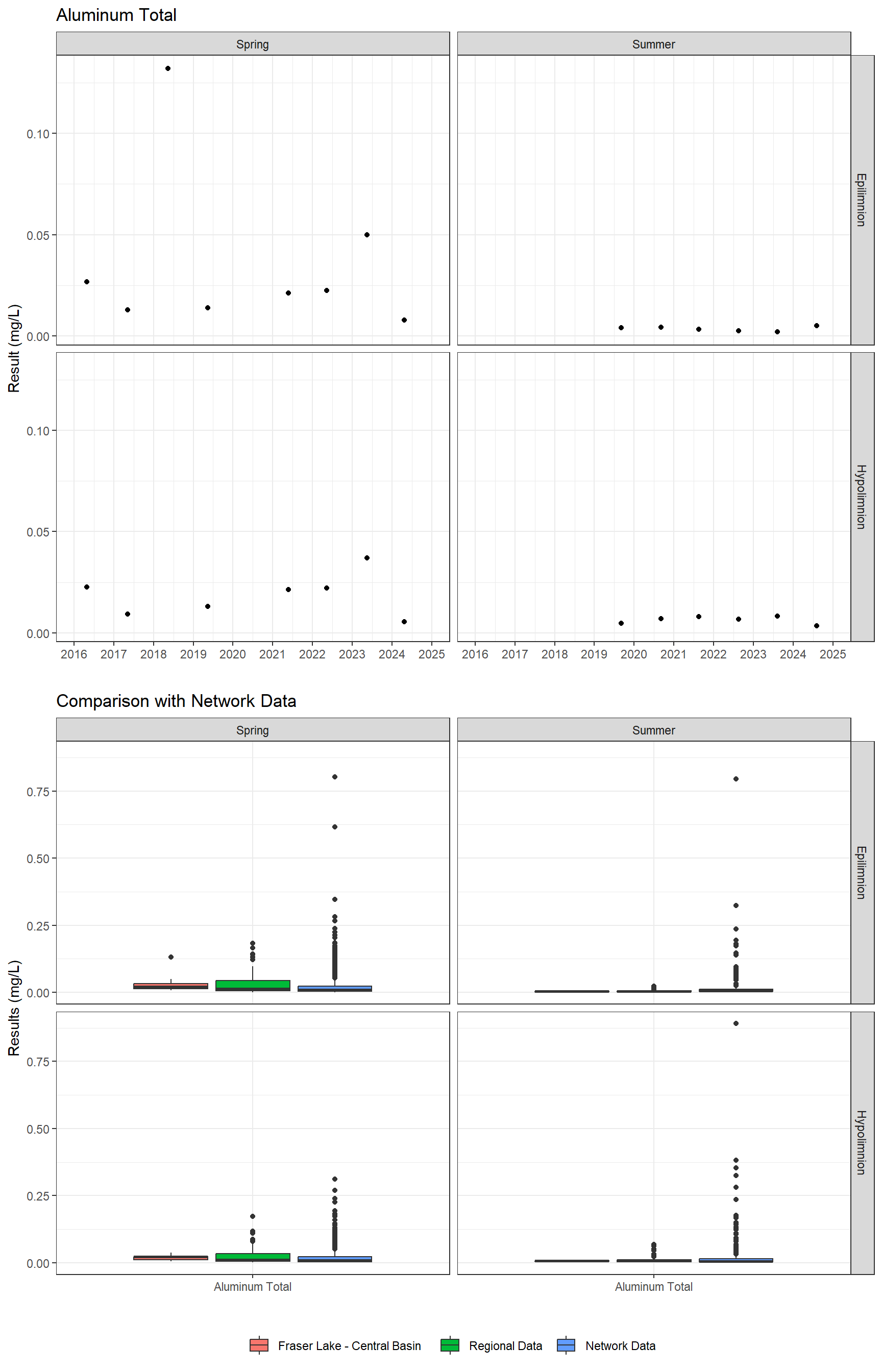Click the 'Aluminum Total' chart title at top

point(116,15)
